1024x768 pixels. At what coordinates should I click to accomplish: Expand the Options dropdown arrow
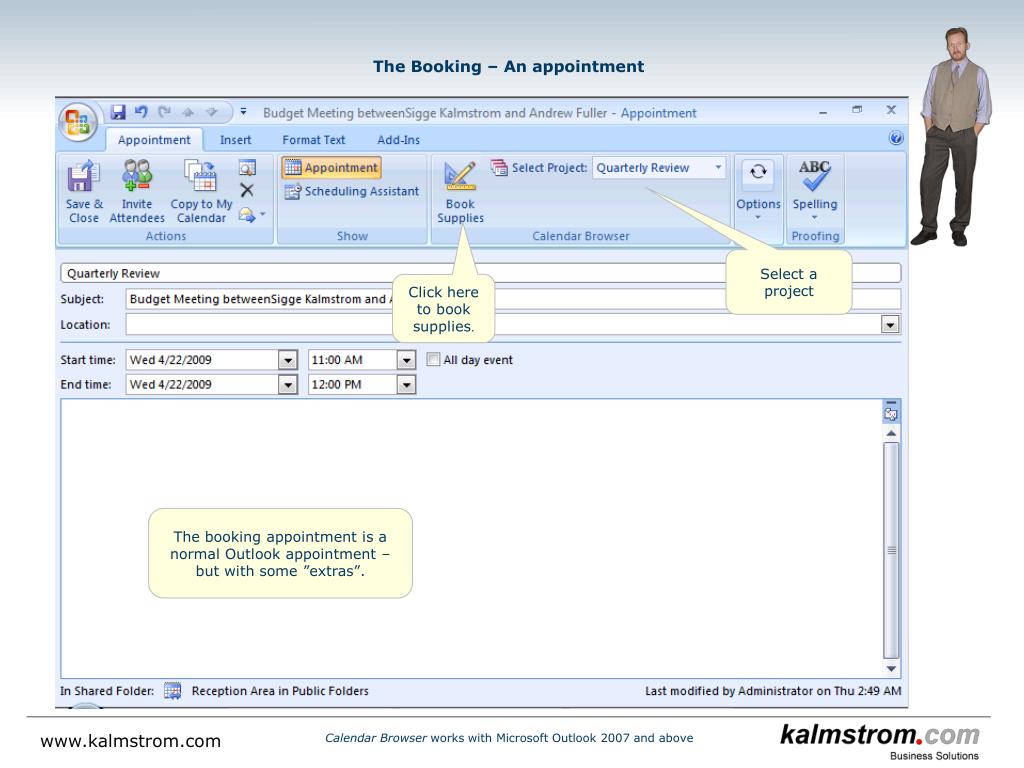(758, 217)
